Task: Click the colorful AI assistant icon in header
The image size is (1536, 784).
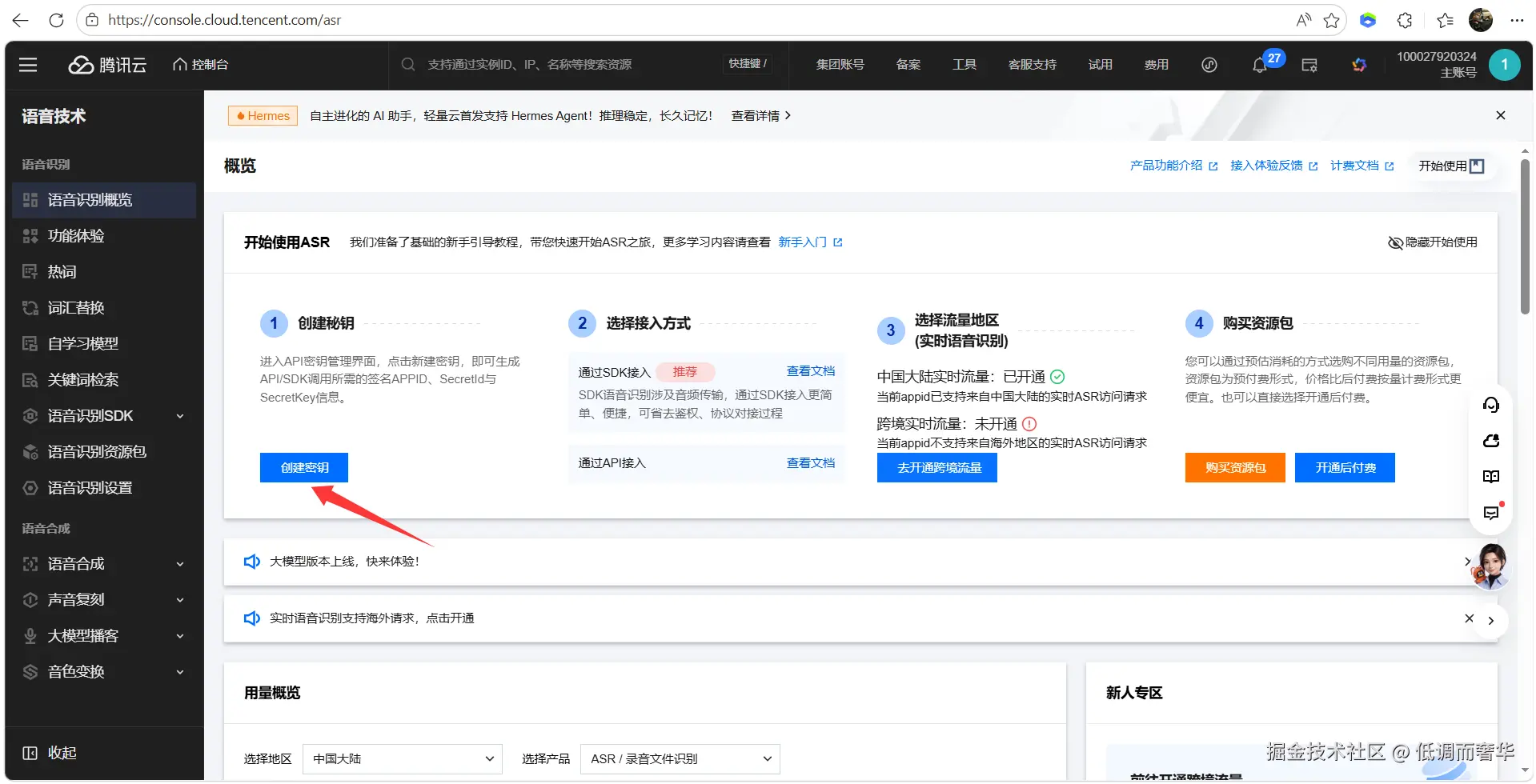Action: coord(1359,65)
